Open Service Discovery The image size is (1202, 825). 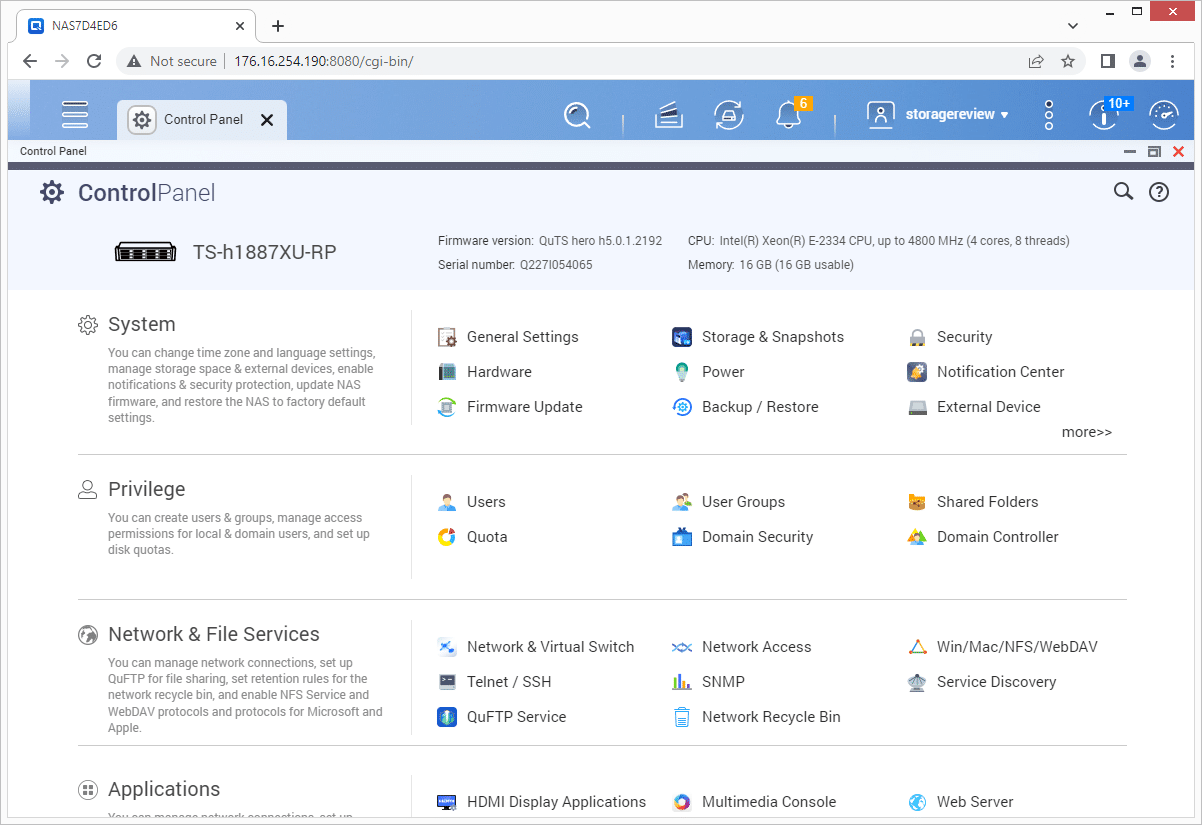click(x=982, y=682)
